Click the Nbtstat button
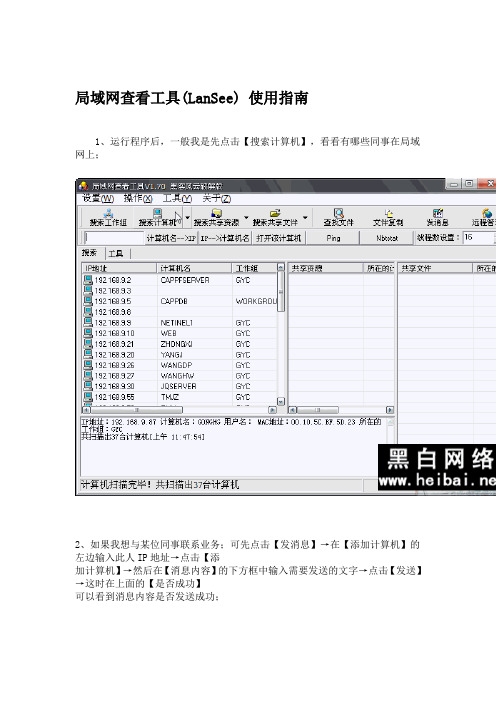Viewport: 496px width, 702px height. click(x=387, y=238)
